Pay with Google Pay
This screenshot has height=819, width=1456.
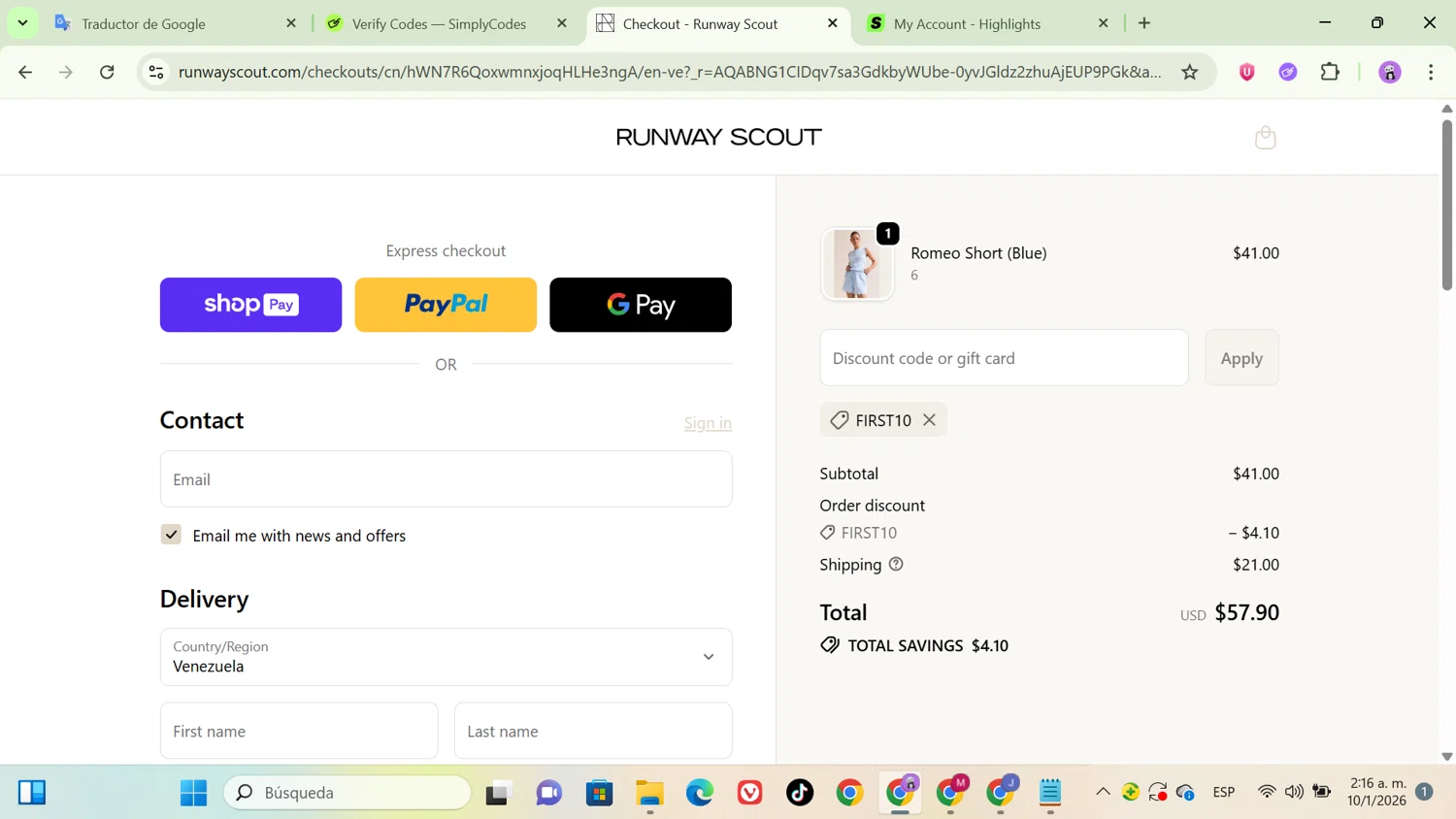[641, 305]
